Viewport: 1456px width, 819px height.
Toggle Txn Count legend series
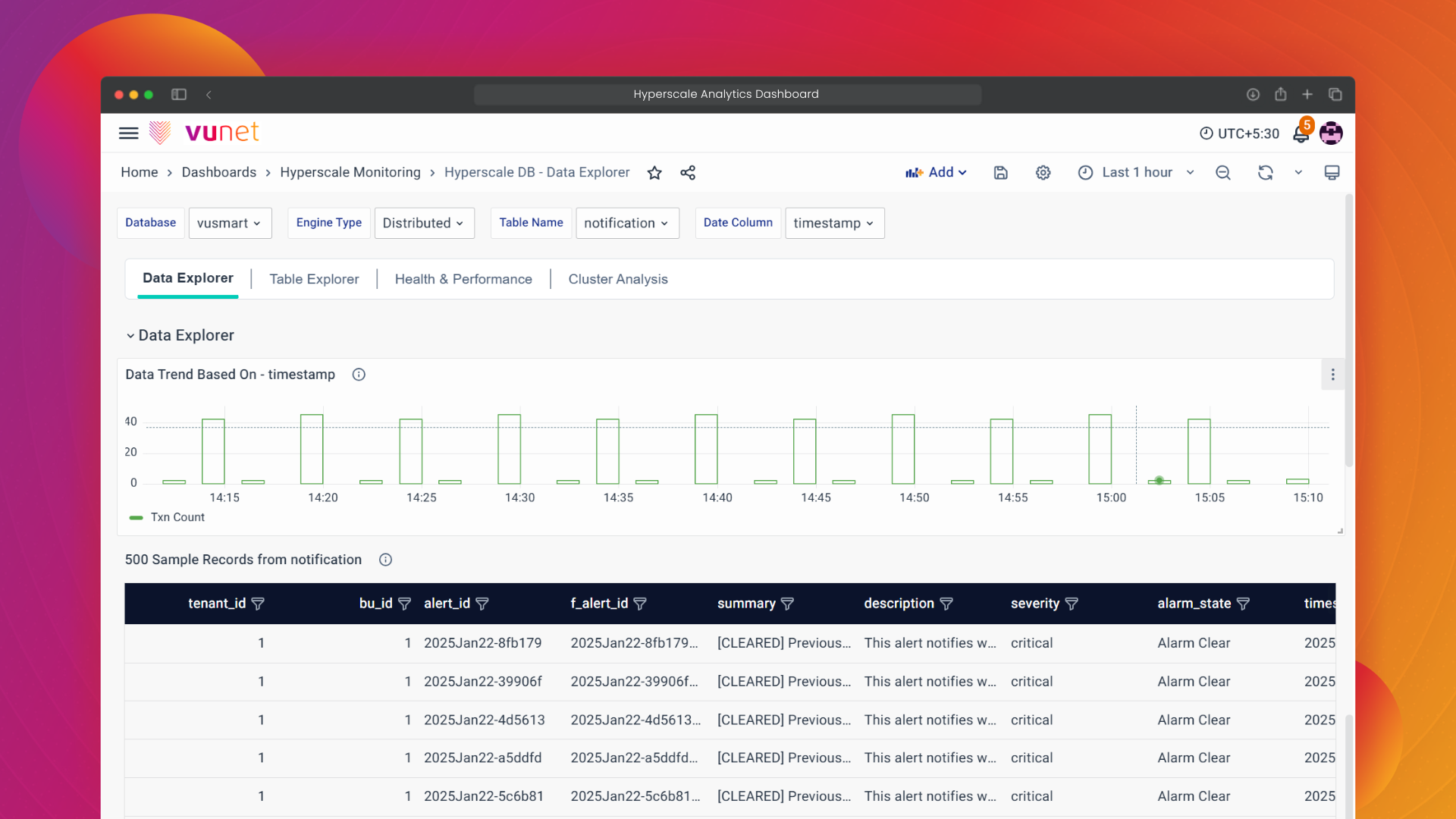coord(177,517)
